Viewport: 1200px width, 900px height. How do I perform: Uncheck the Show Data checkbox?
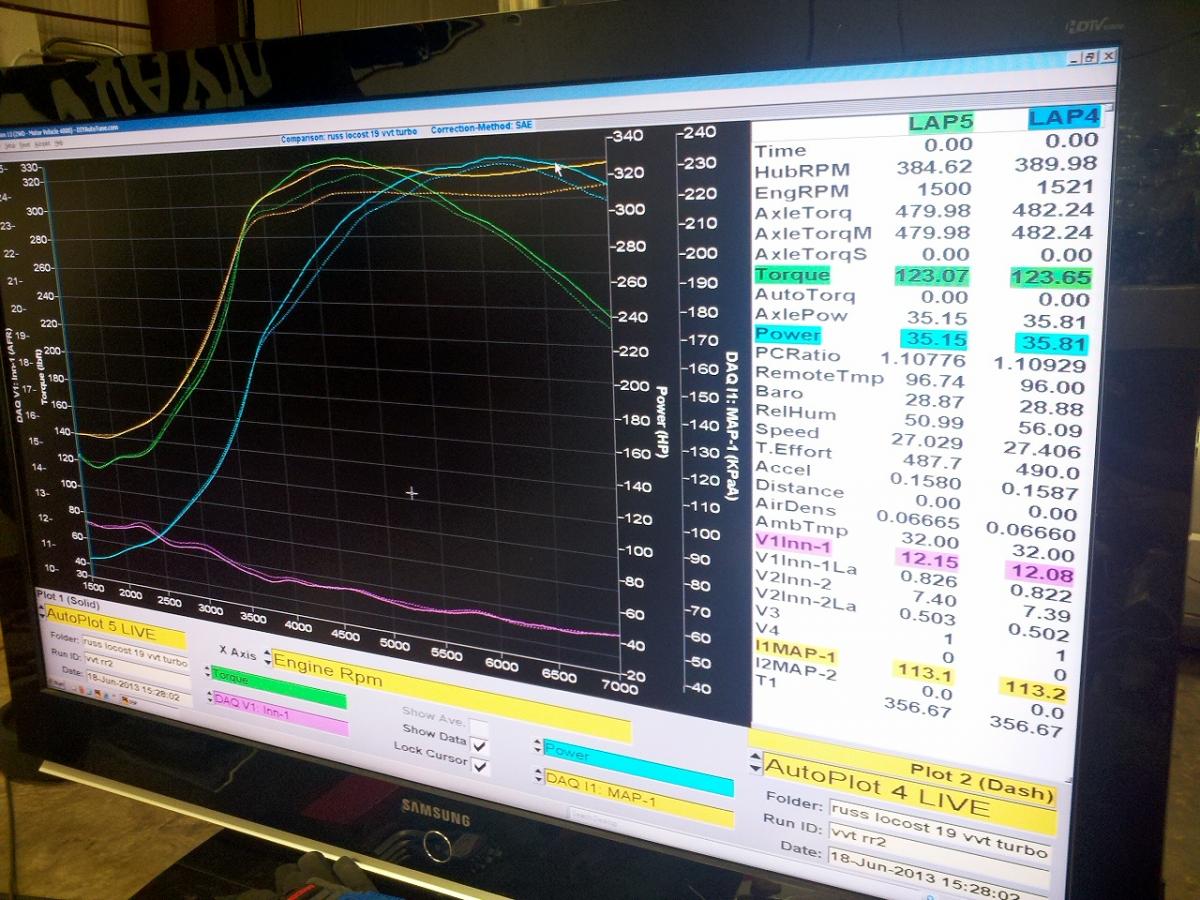(479, 746)
